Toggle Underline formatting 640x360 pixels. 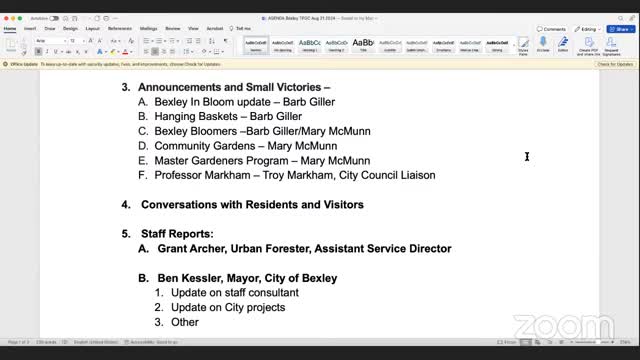click(x=56, y=52)
